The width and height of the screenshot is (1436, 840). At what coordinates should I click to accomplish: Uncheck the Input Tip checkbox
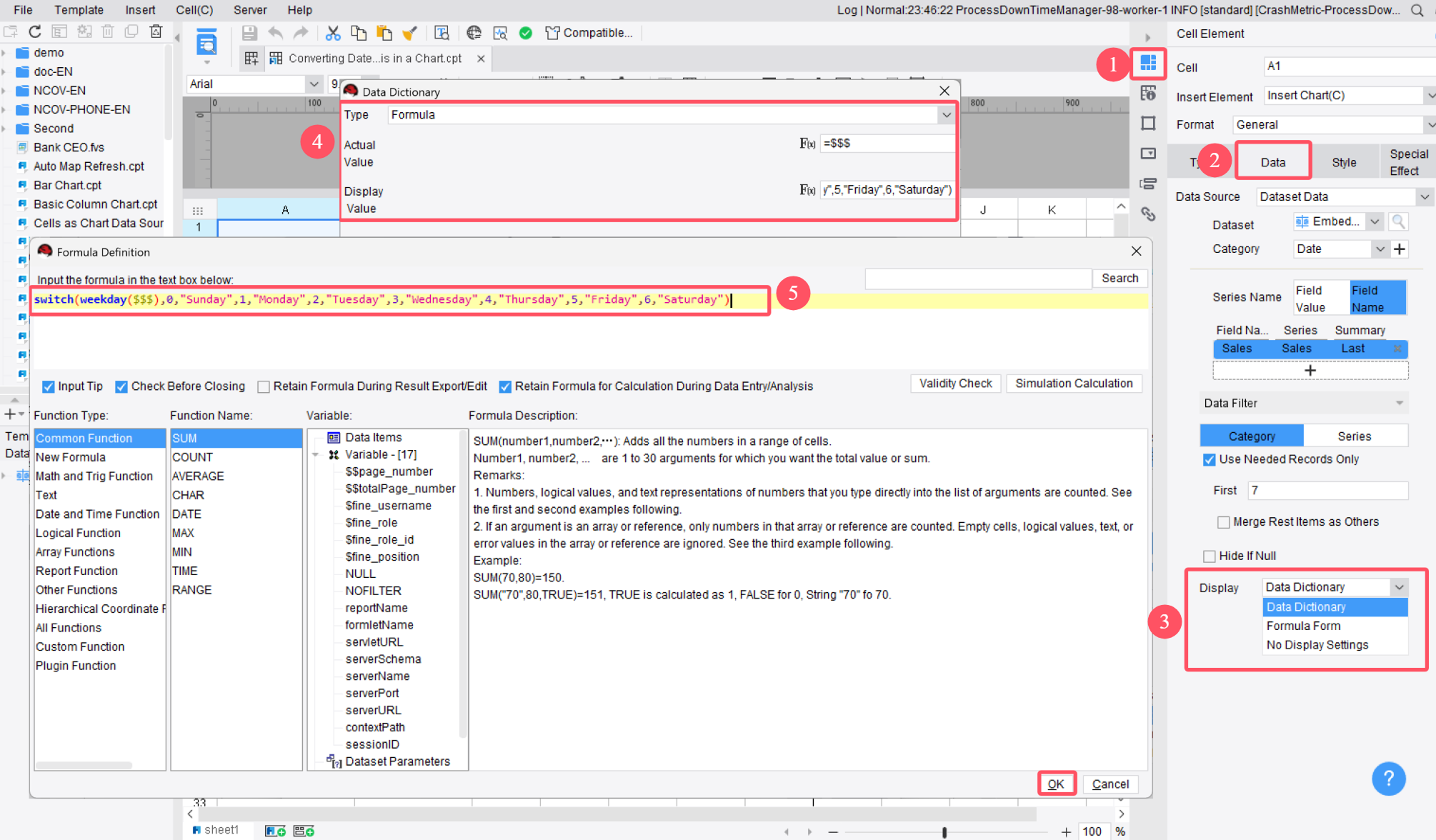coord(49,386)
